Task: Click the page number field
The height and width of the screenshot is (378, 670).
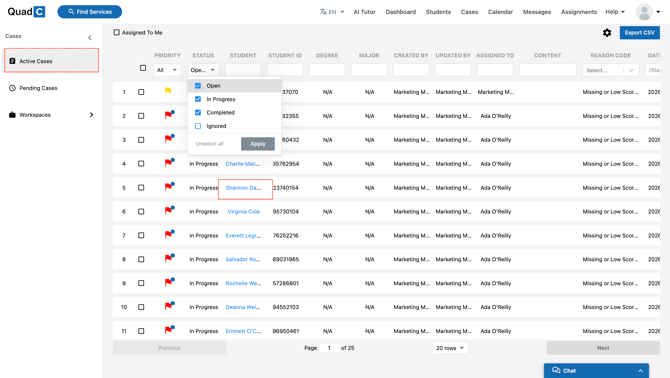Action: click(329, 348)
